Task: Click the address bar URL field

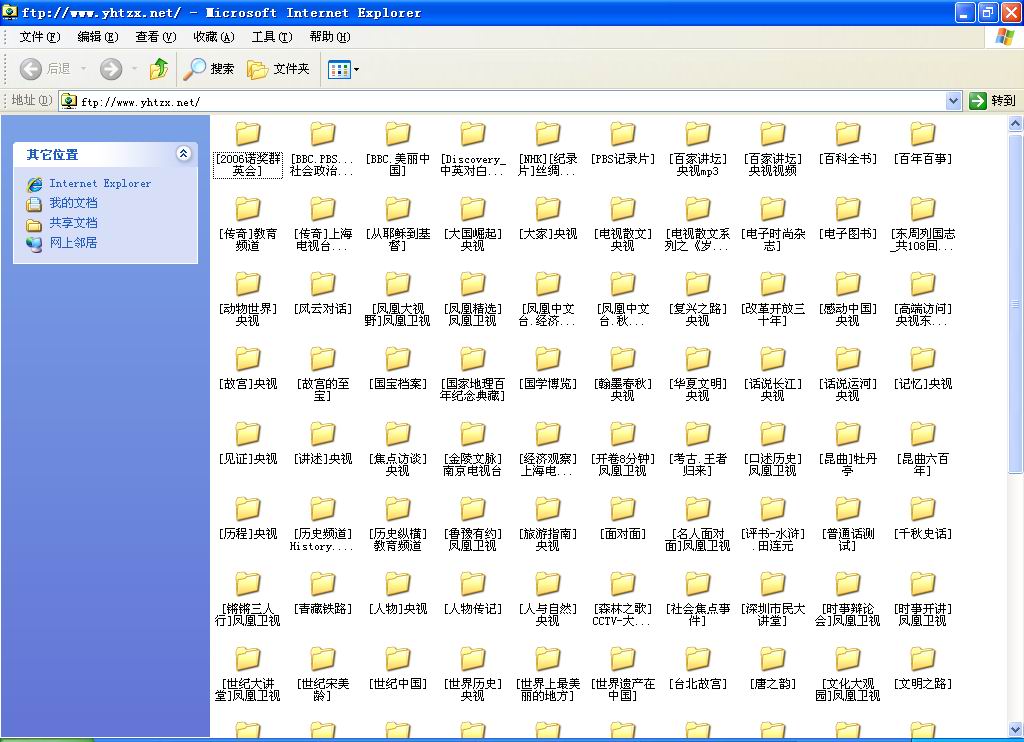Action: tap(500, 101)
